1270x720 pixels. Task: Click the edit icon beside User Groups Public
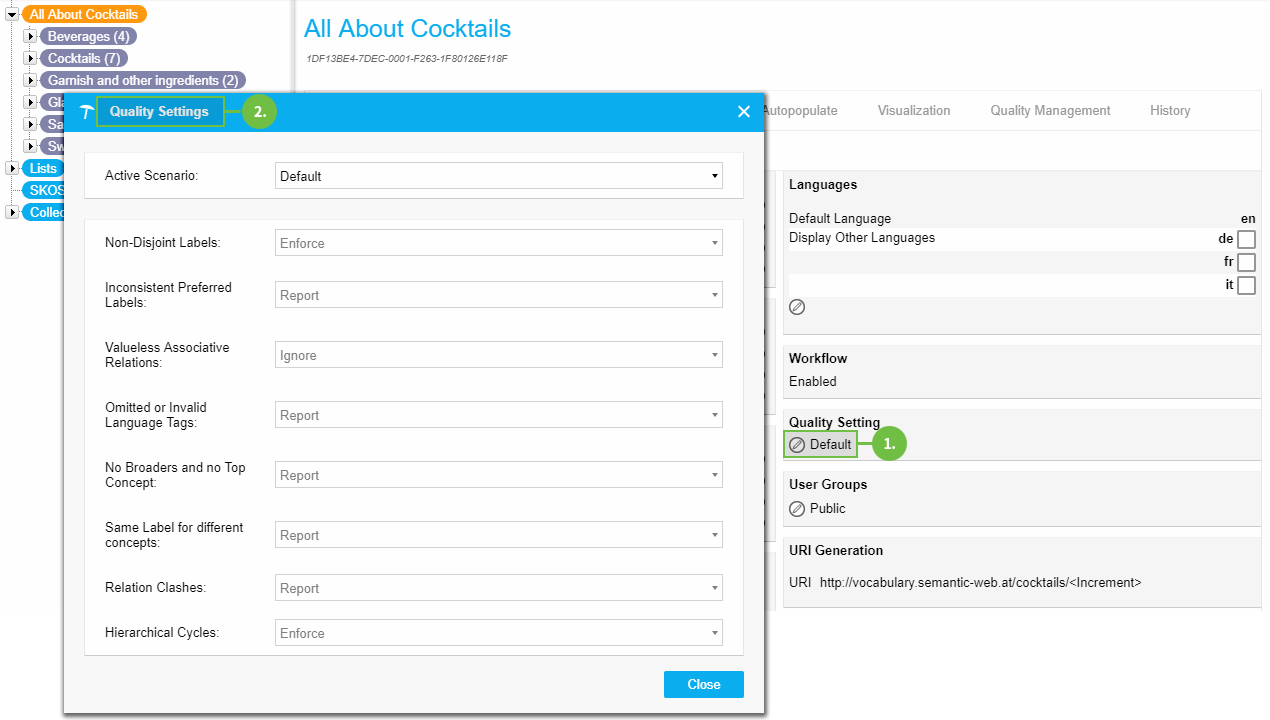tap(797, 509)
